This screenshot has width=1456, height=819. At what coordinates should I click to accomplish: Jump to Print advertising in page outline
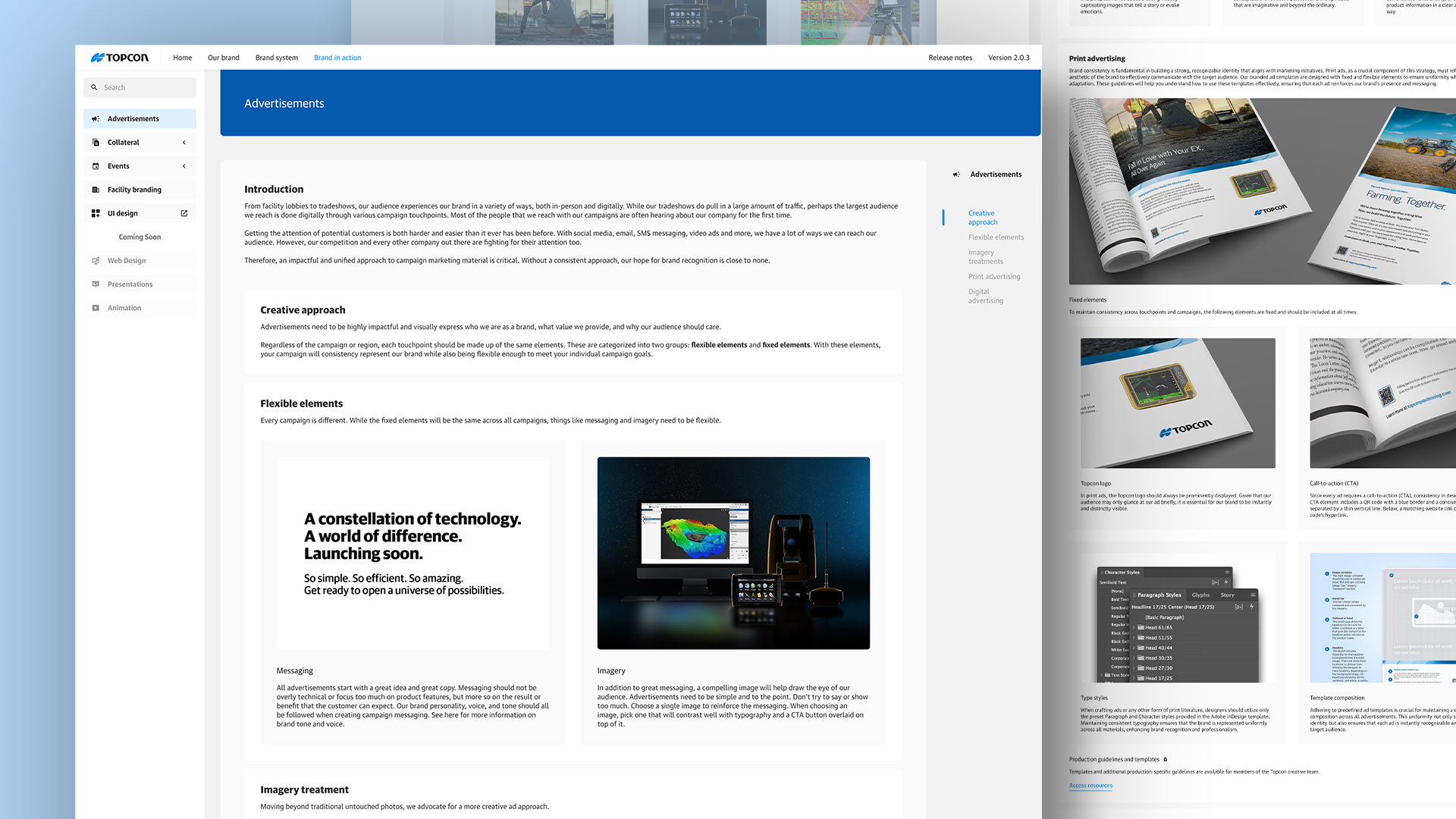pyautogui.click(x=993, y=277)
